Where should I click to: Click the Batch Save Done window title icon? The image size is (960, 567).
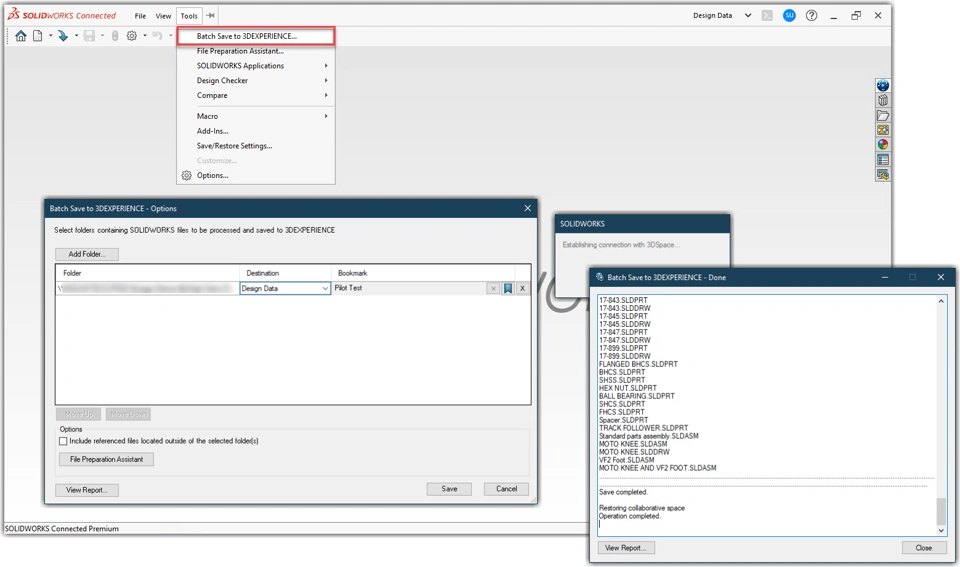(599, 277)
